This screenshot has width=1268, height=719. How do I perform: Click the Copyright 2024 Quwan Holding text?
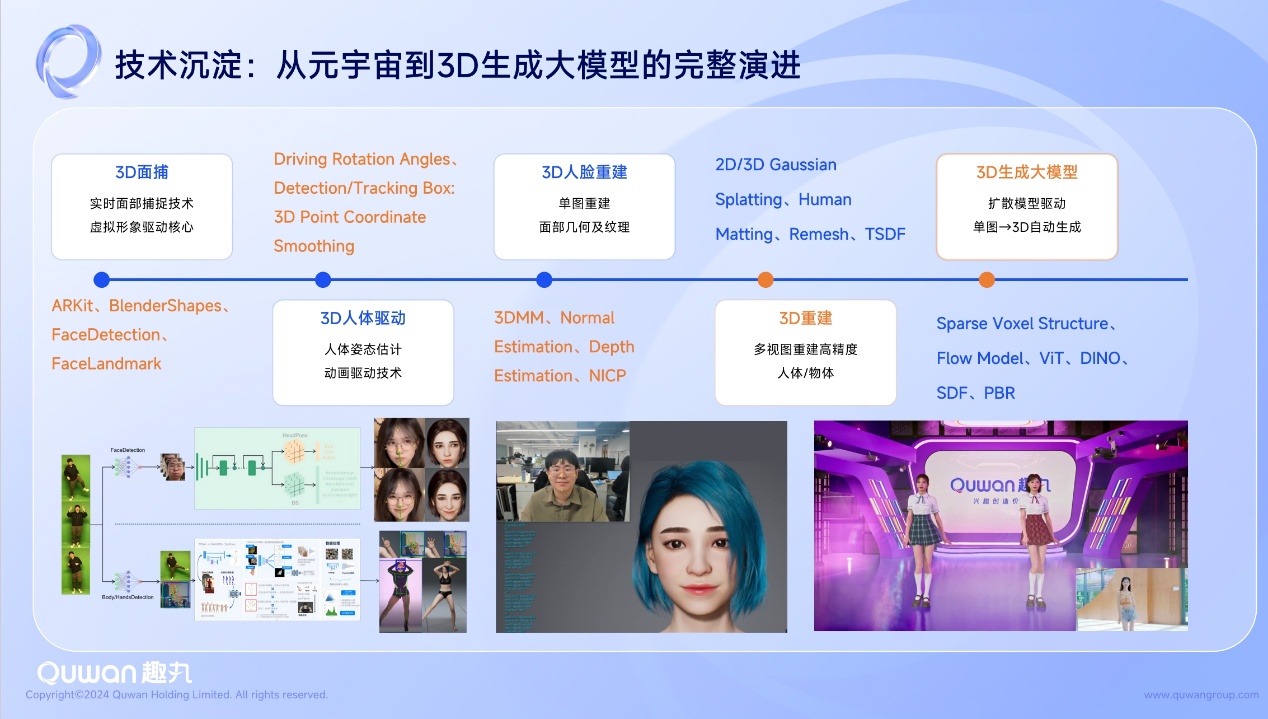(177, 695)
